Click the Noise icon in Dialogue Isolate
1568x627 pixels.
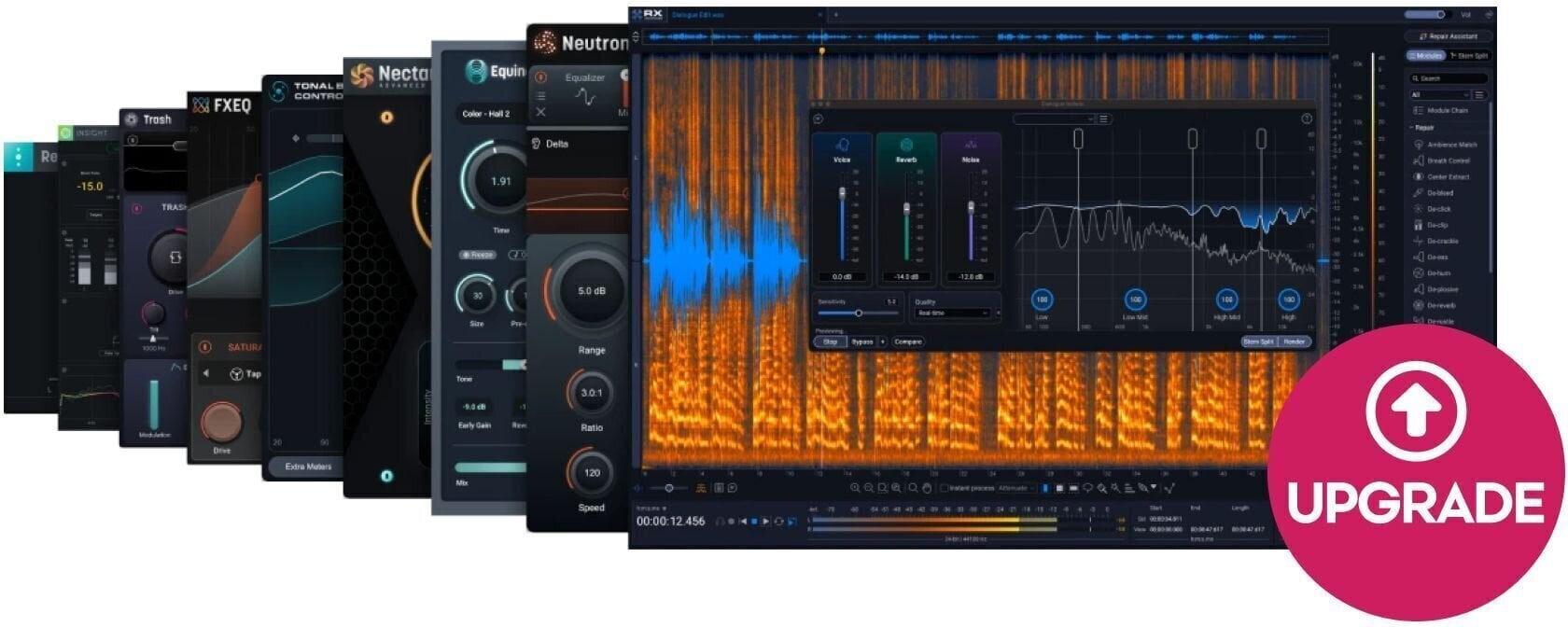[971, 145]
